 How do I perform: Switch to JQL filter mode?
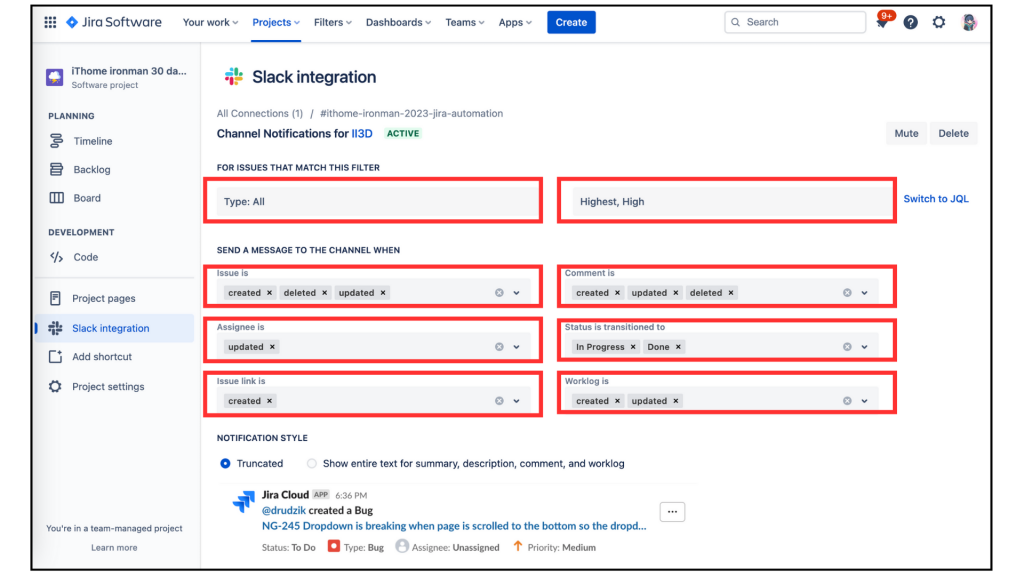[x=936, y=199]
